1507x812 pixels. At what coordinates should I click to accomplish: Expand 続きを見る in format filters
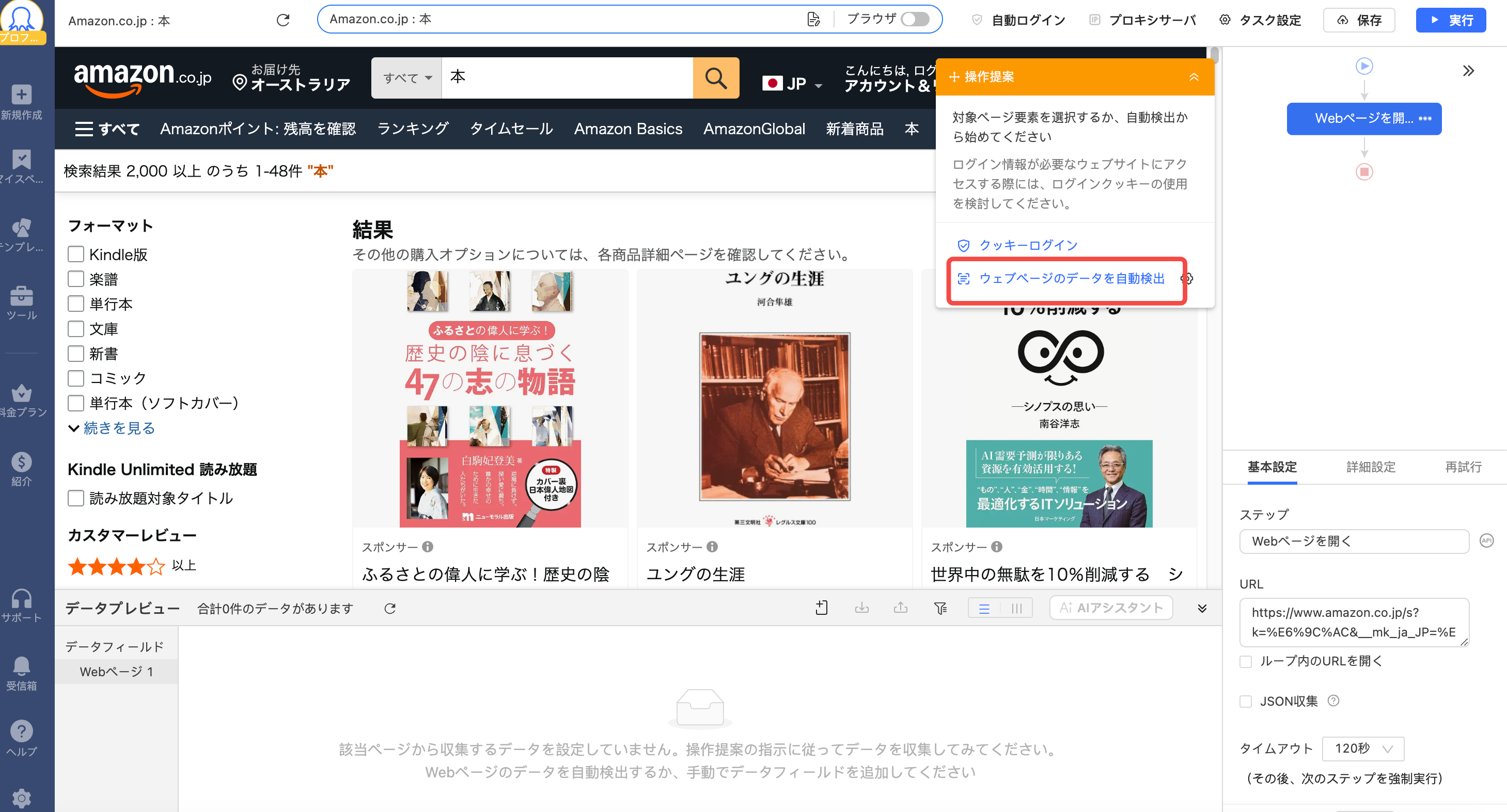click(112, 428)
